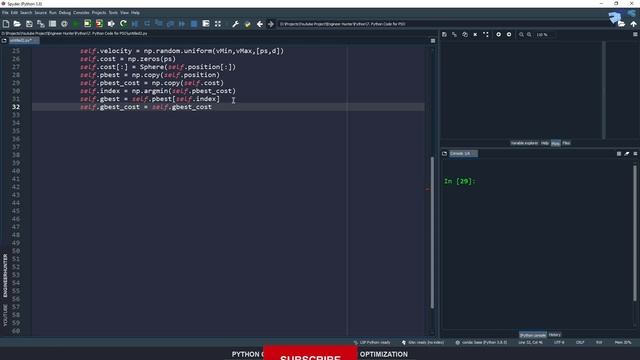Open the Projects menu

pos(99,13)
